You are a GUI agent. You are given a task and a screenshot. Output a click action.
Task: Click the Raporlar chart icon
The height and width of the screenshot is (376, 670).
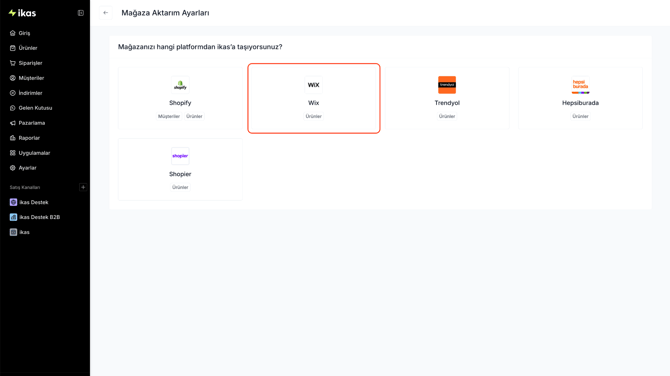point(13,138)
